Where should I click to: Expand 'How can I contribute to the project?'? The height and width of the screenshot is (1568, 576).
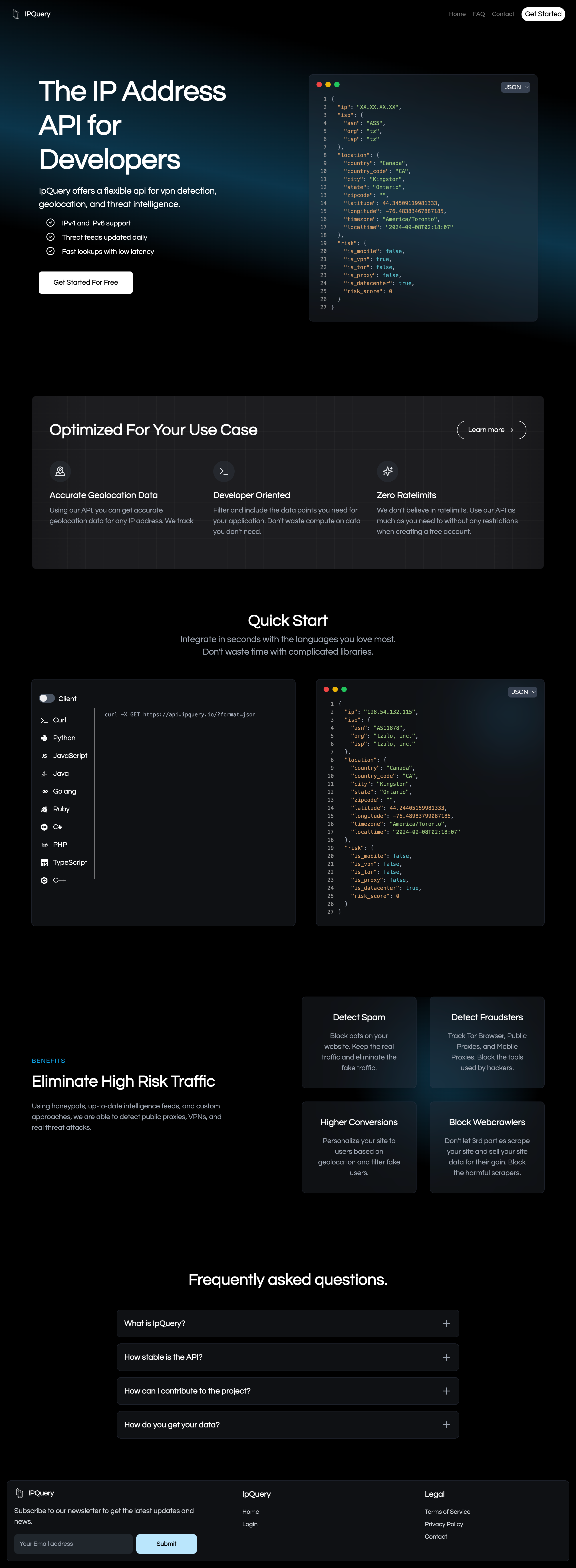(288, 1391)
